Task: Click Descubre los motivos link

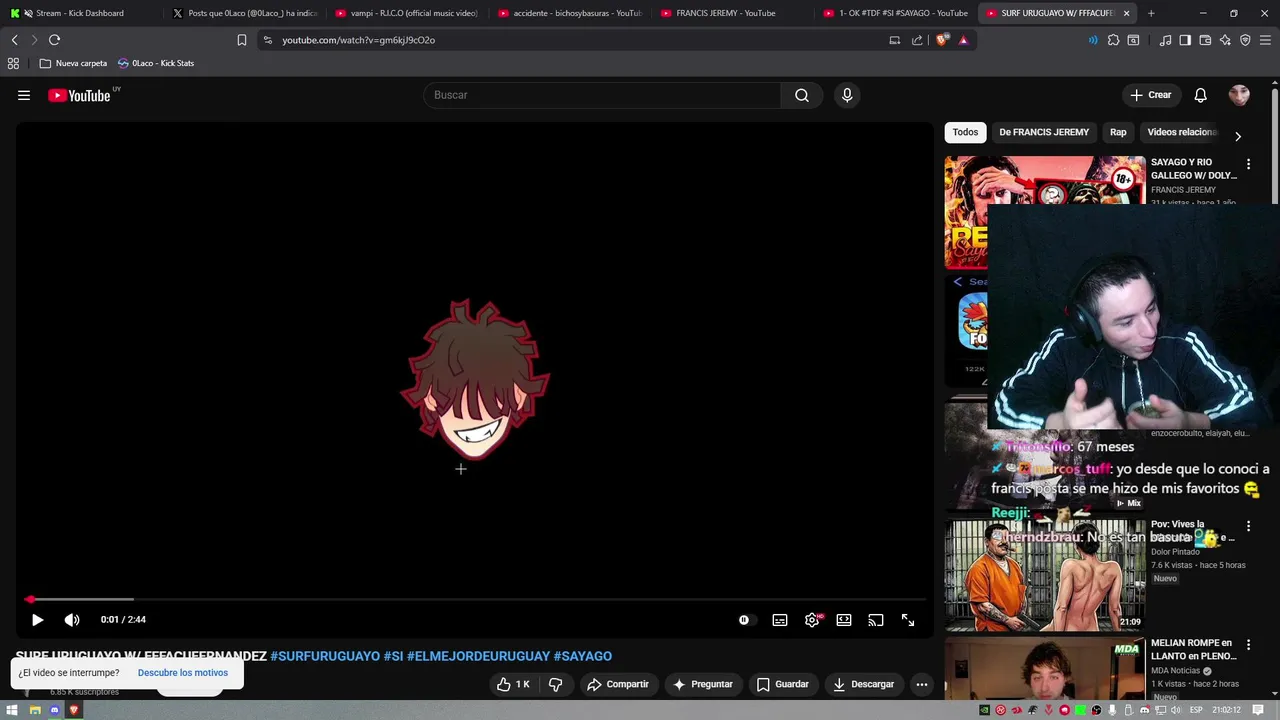Action: (183, 673)
